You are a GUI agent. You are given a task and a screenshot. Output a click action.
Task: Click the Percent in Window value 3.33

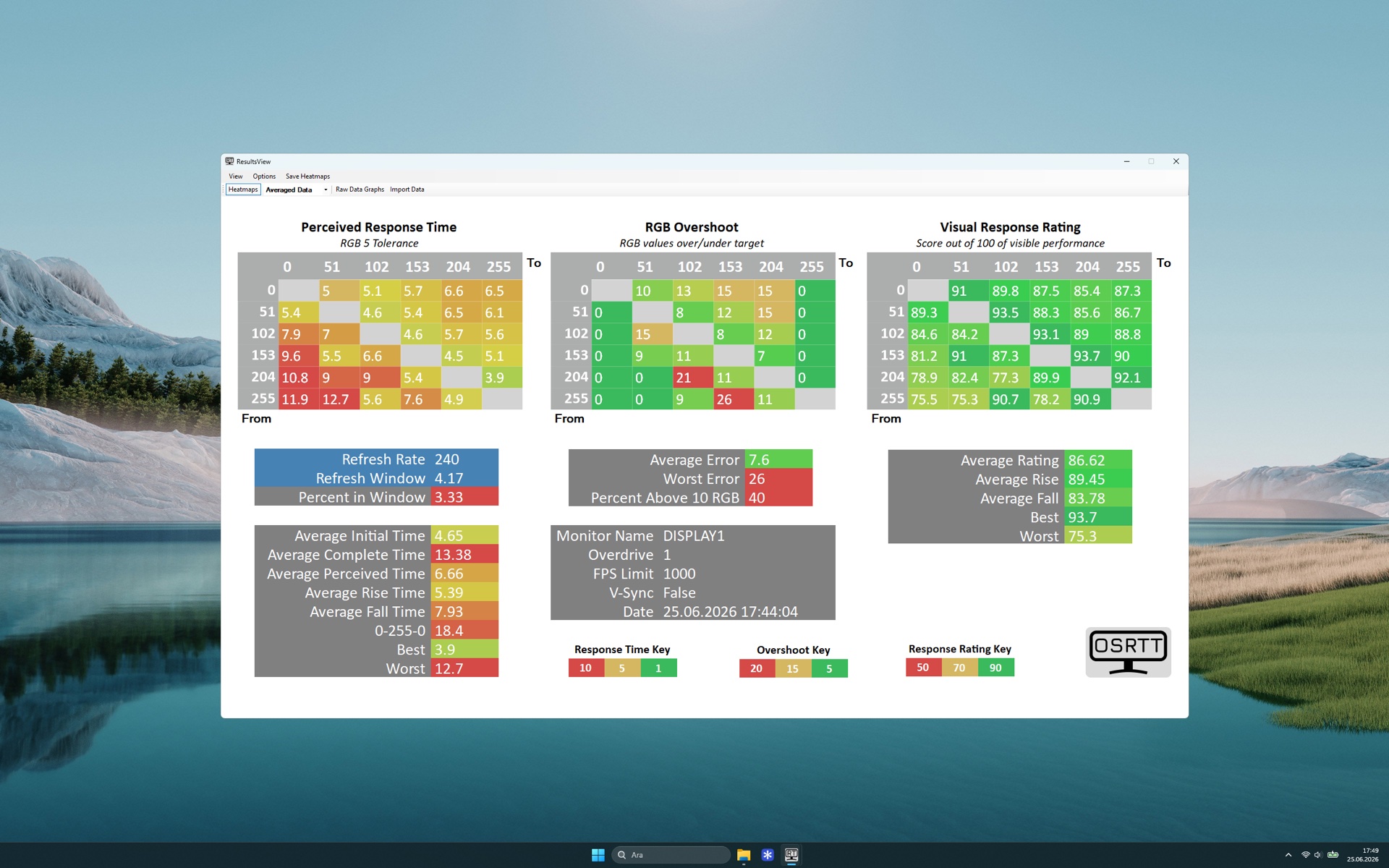point(464,497)
